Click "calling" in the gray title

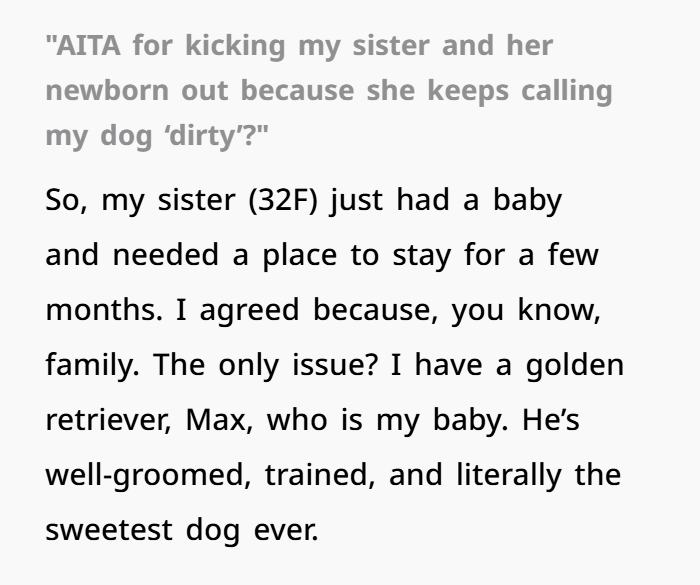567,92
